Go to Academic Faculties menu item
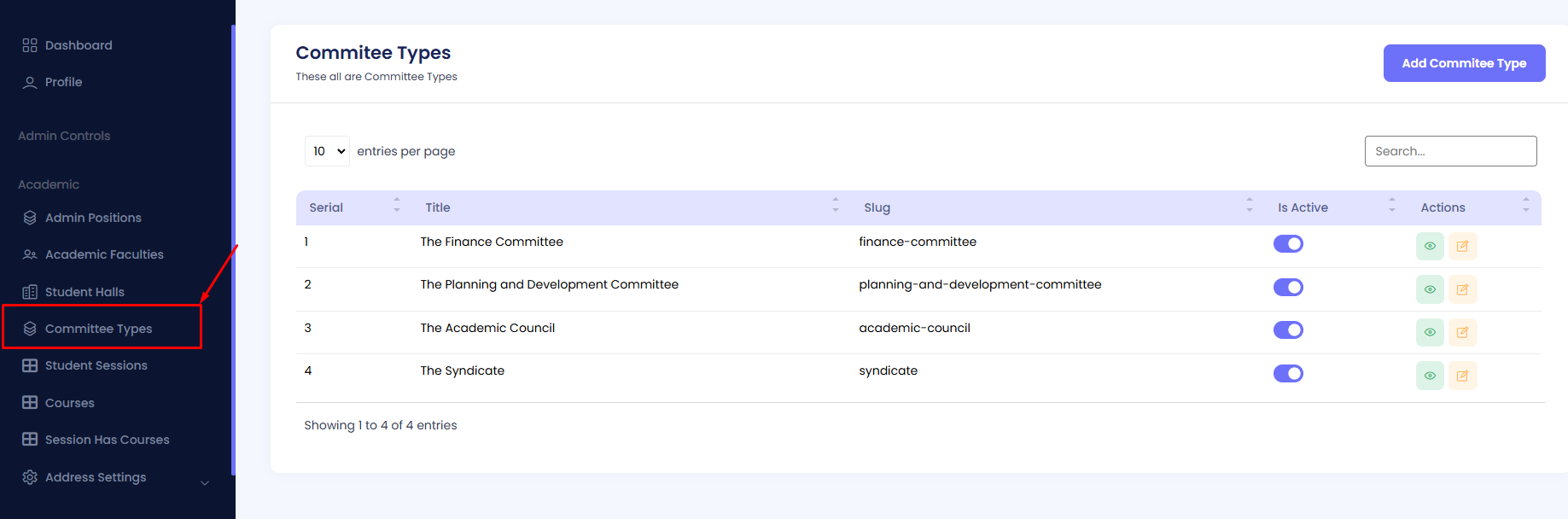The width and height of the screenshot is (1568, 519). pyautogui.click(x=104, y=254)
